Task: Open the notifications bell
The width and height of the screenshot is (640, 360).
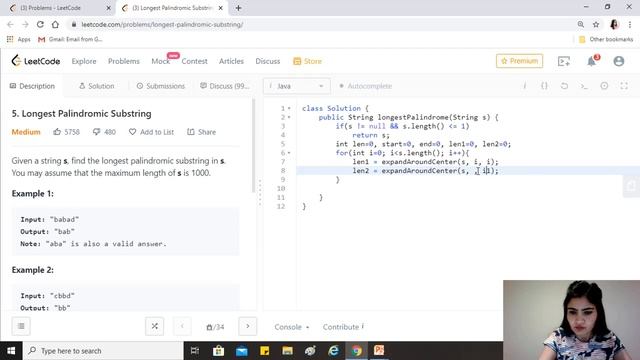Action: point(591,61)
